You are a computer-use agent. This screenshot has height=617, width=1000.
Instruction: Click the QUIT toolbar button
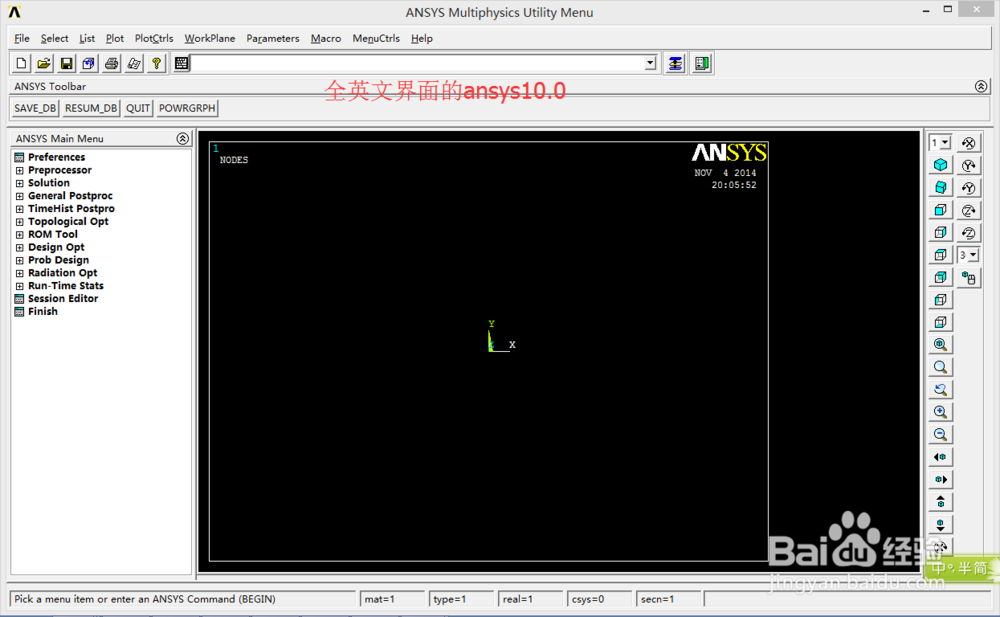[x=137, y=108]
